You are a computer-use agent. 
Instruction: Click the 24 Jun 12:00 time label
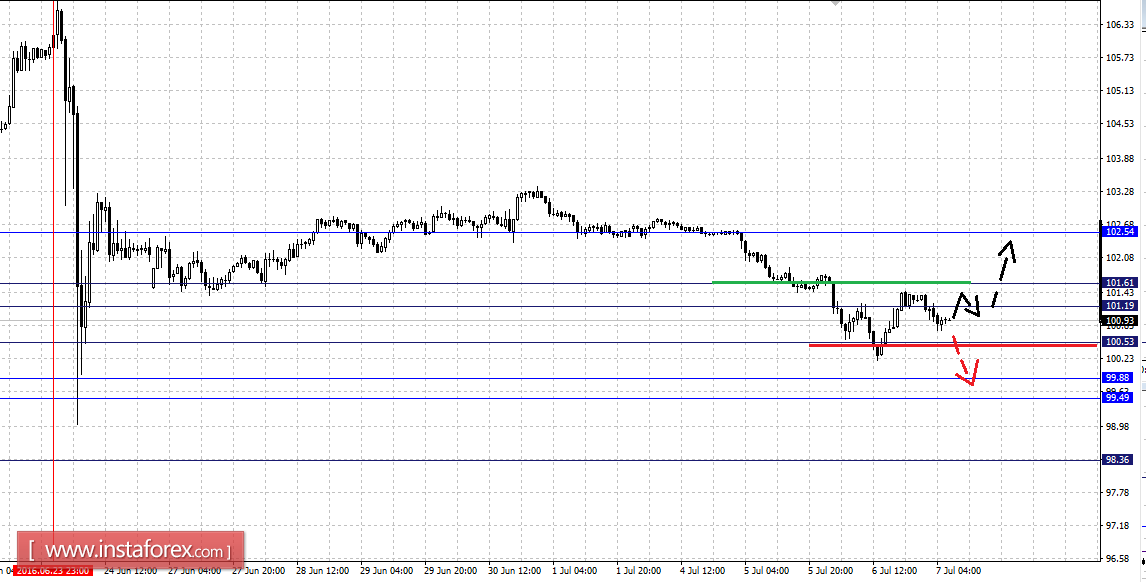131,570
